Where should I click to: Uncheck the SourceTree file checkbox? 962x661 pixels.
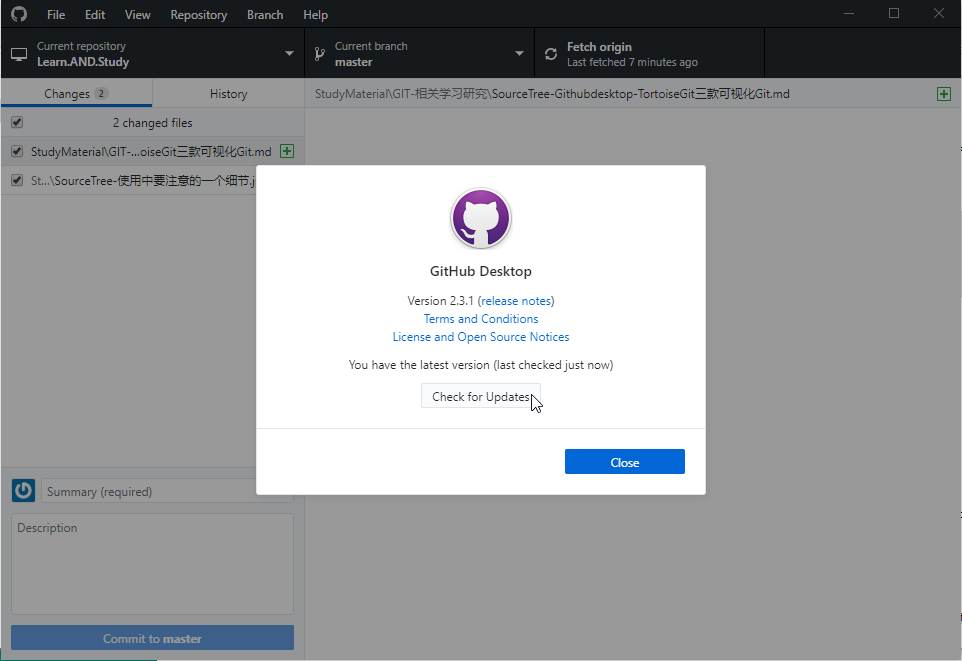(x=17, y=180)
